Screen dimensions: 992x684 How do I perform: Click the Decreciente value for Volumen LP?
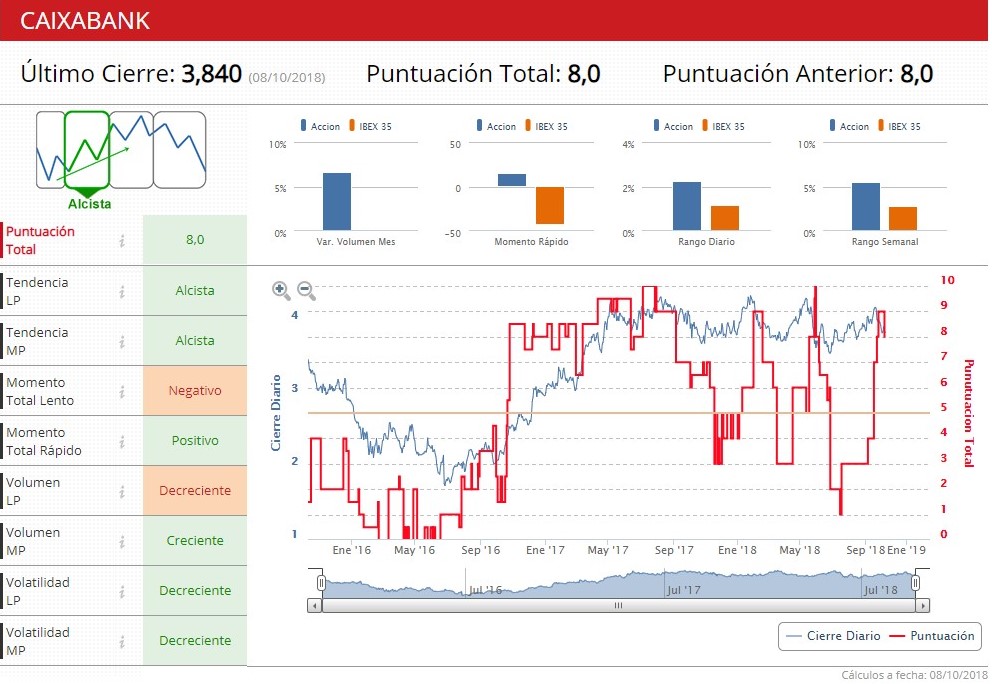[195, 490]
